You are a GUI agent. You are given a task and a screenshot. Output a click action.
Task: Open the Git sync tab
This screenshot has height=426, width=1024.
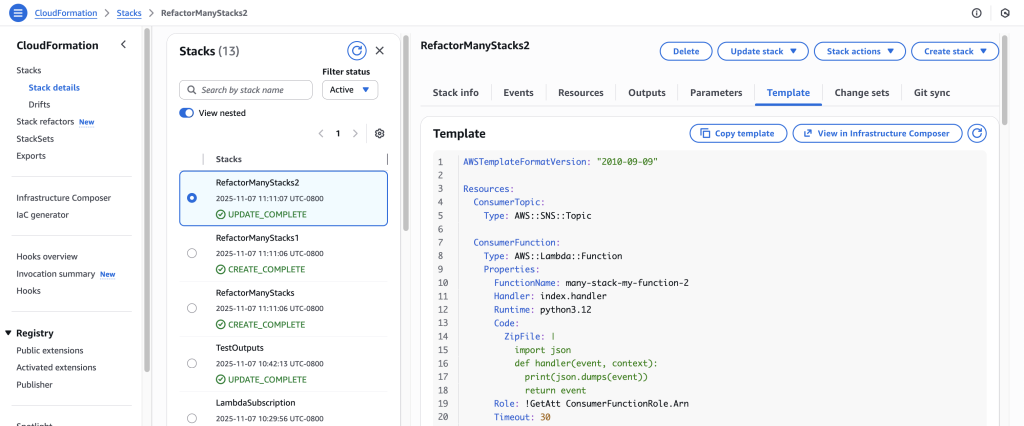pos(932,93)
